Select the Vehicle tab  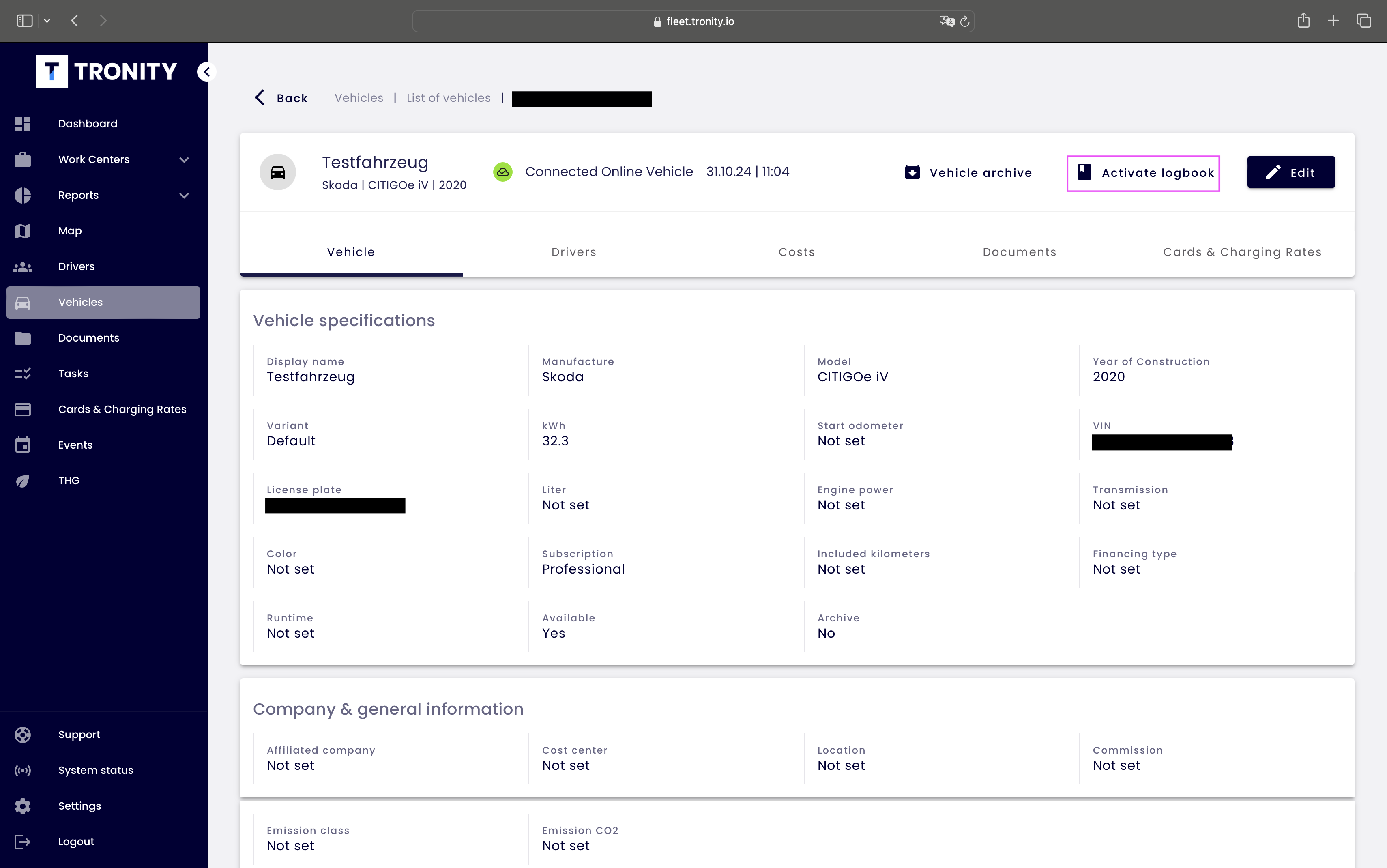(x=351, y=252)
